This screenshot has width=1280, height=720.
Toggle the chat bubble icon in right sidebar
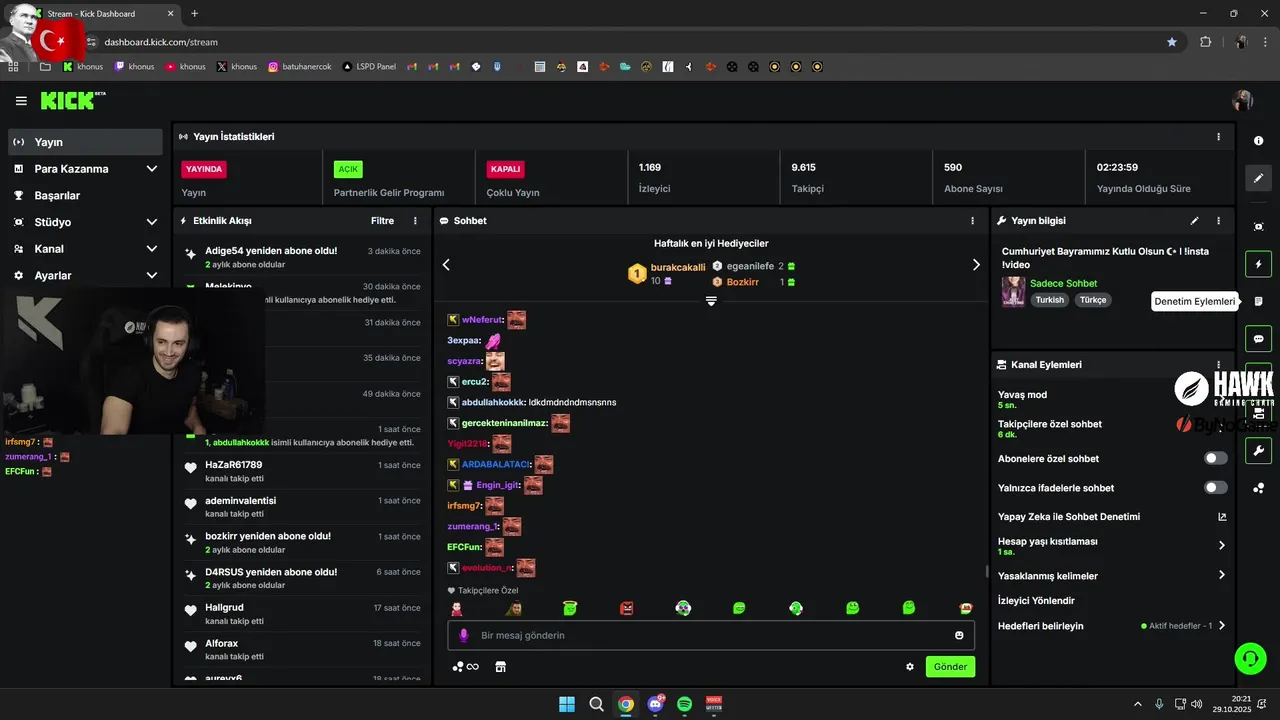click(x=1259, y=339)
